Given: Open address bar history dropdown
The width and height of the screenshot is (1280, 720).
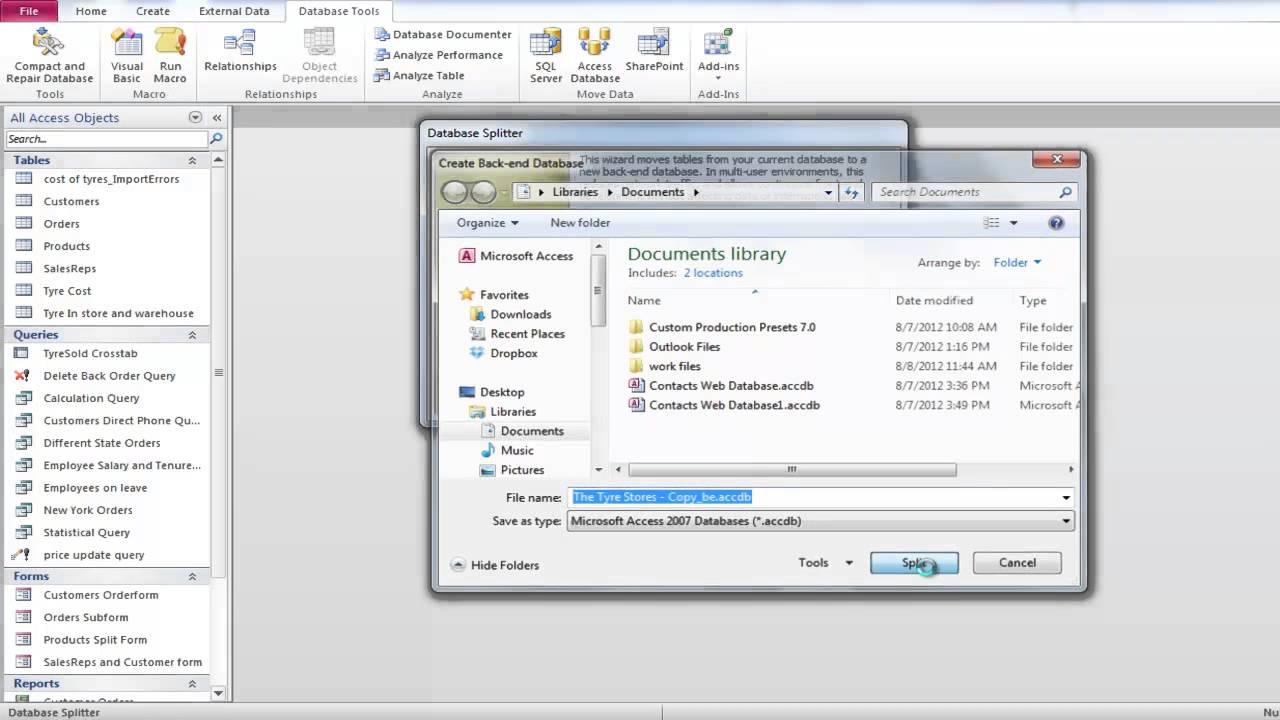Looking at the screenshot, I should point(828,192).
